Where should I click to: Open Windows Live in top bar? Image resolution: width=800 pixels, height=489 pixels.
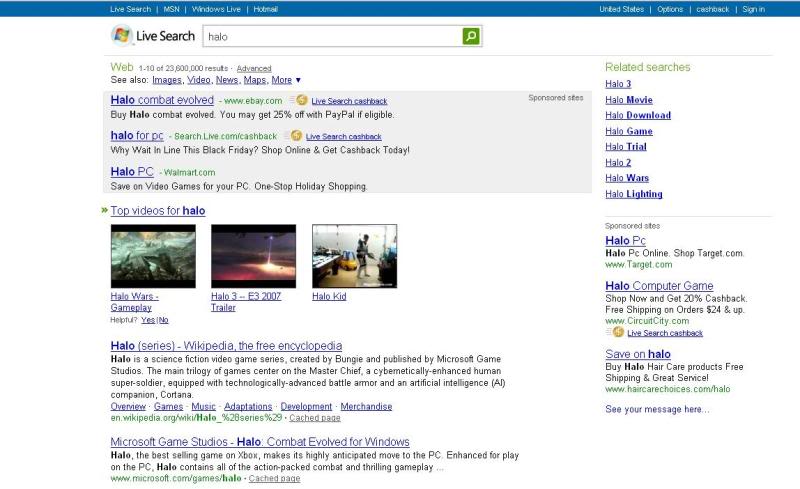click(216, 9)
